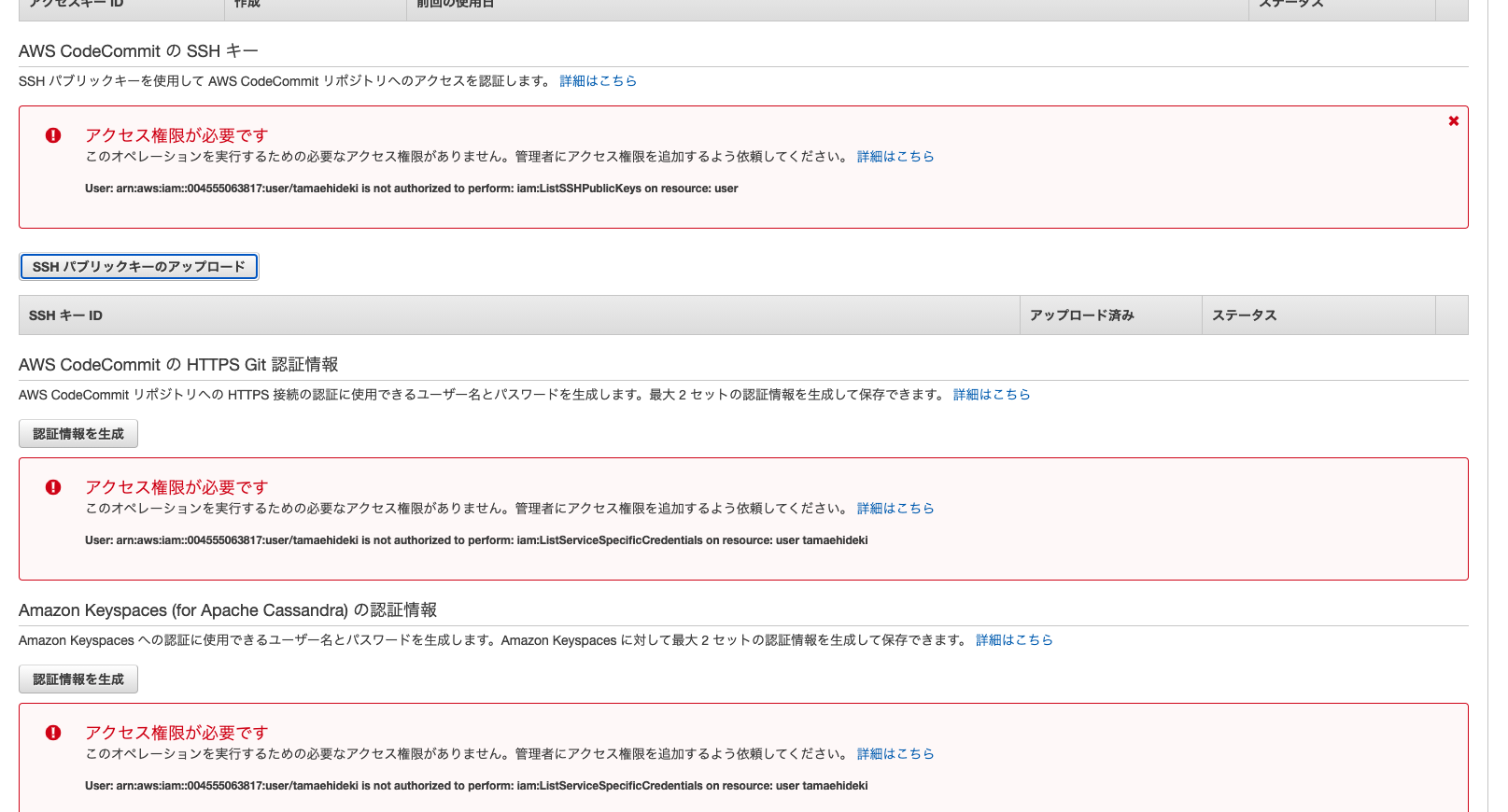Click the SSH キー ID column header

519,315
